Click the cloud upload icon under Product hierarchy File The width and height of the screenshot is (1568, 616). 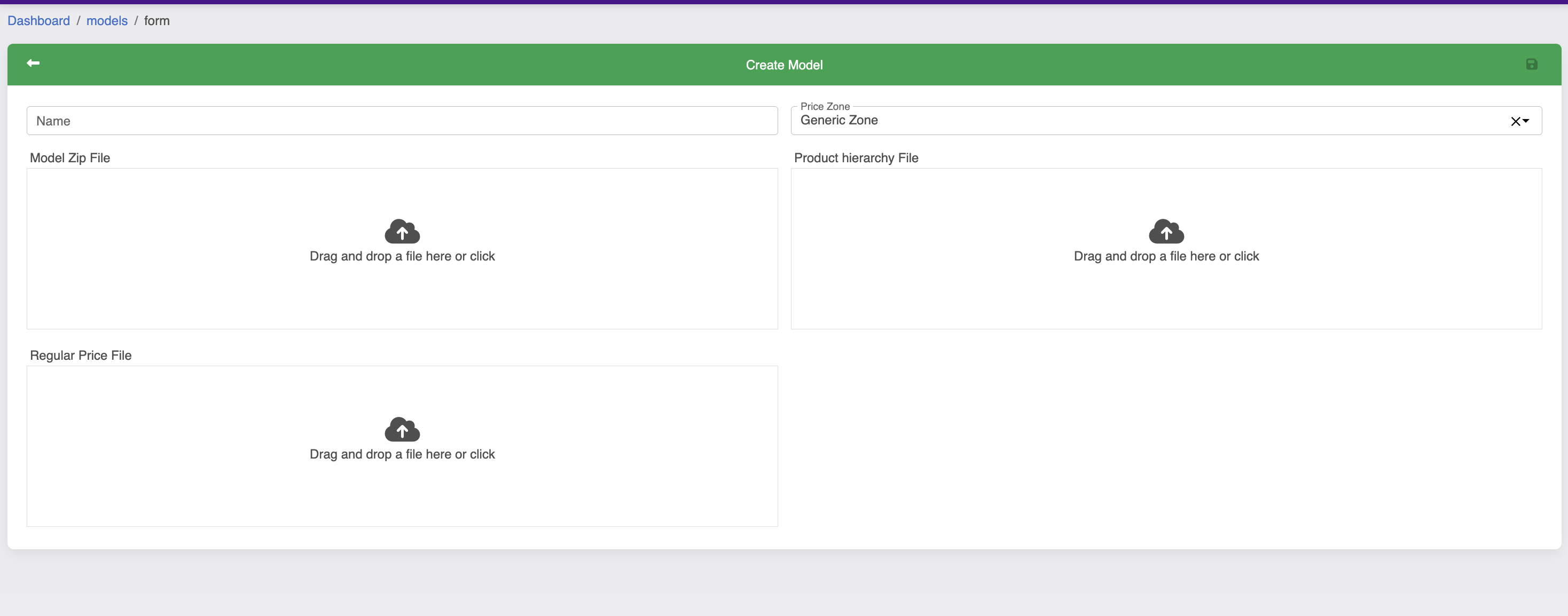coord(1166,232)
